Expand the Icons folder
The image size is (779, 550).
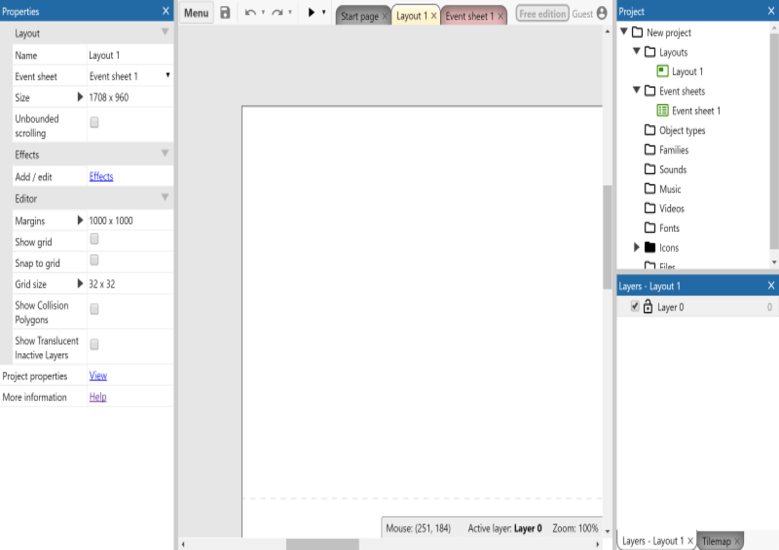pos(637,247)
